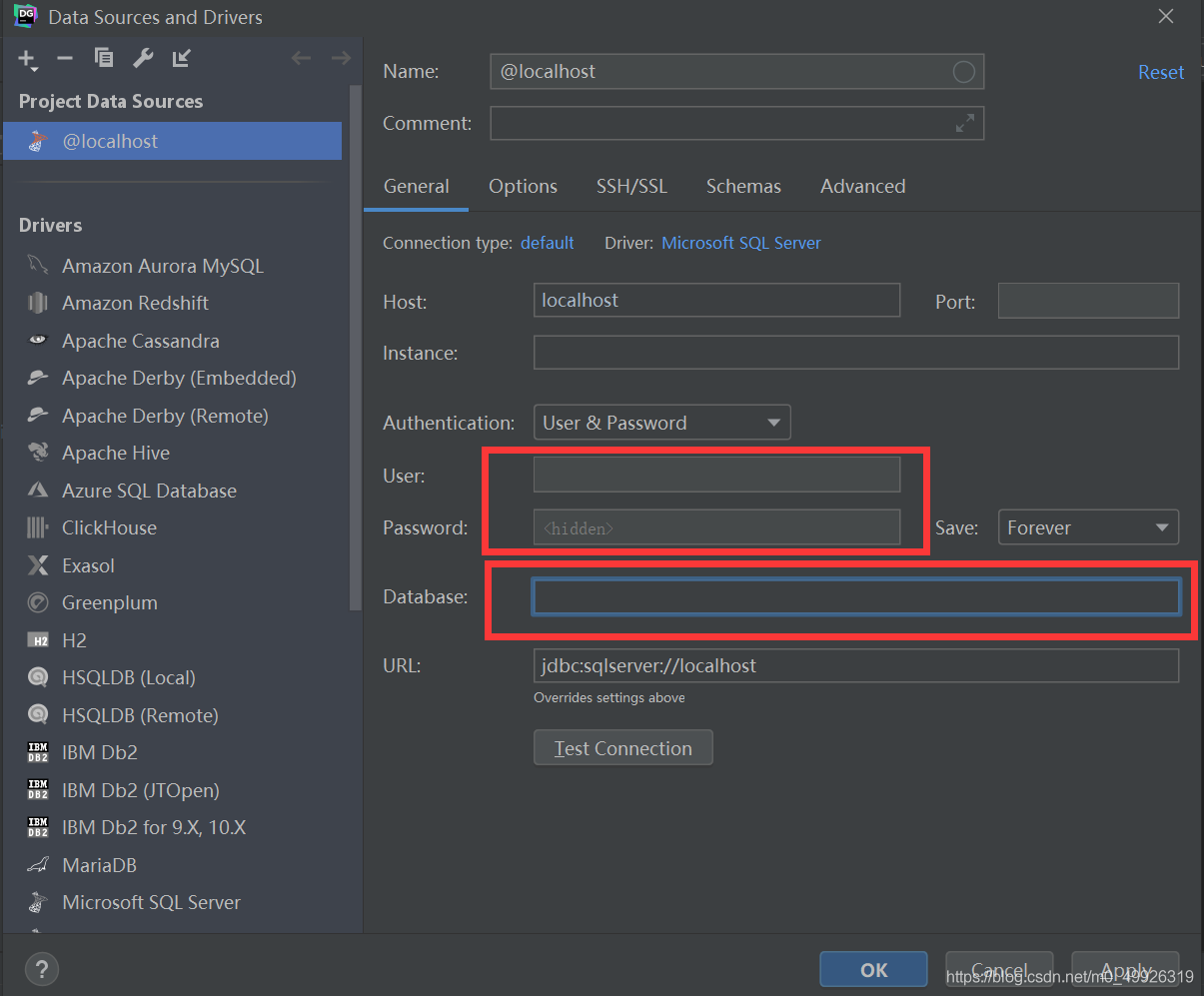Focus the Comment input field
Viewport: 1204px width, 996px height.
click(x=737, y=123)
